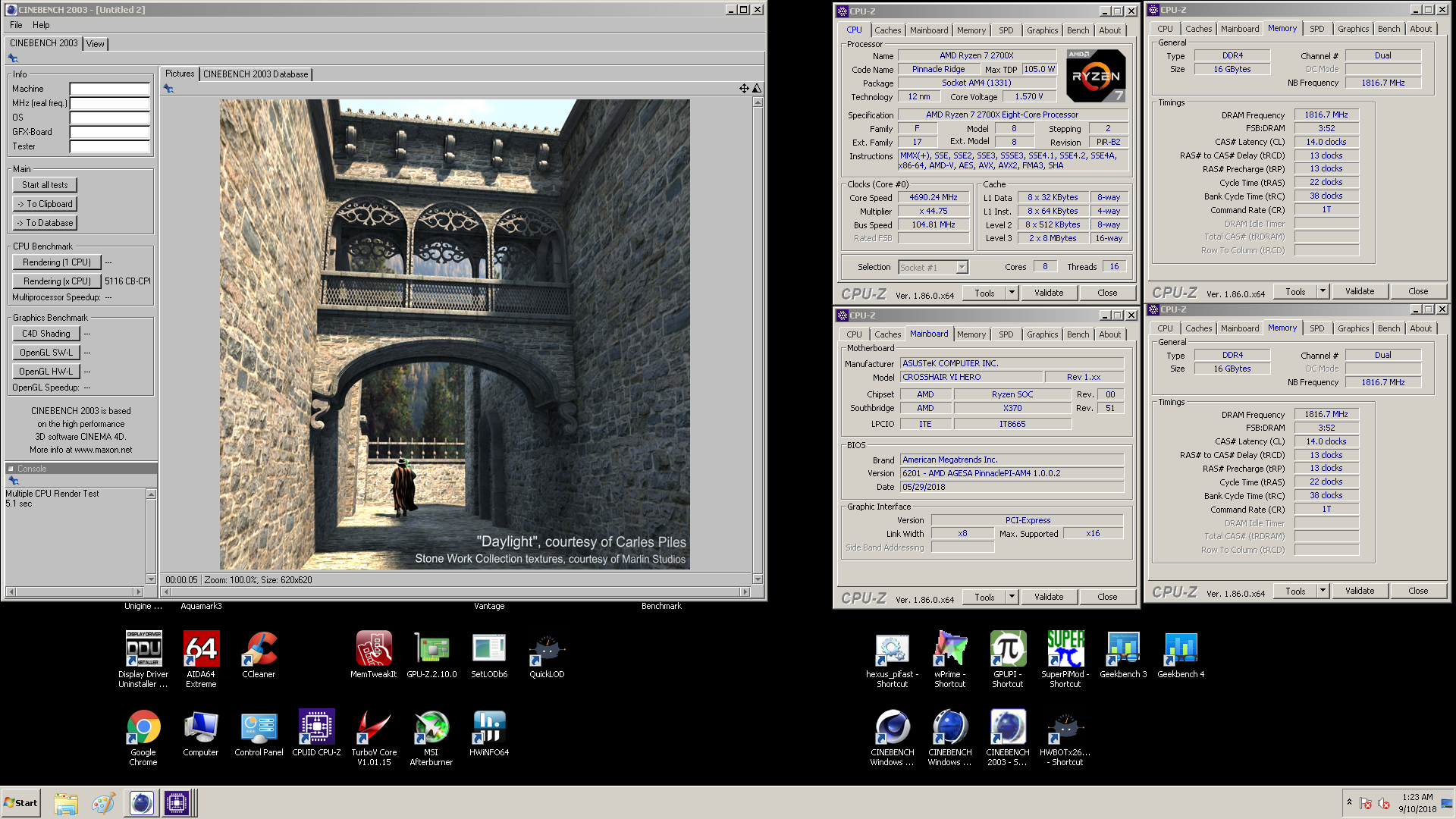Click CPU-Z icon in taskbar
The image size is (1456, 819).
click(x=177, y=803)
